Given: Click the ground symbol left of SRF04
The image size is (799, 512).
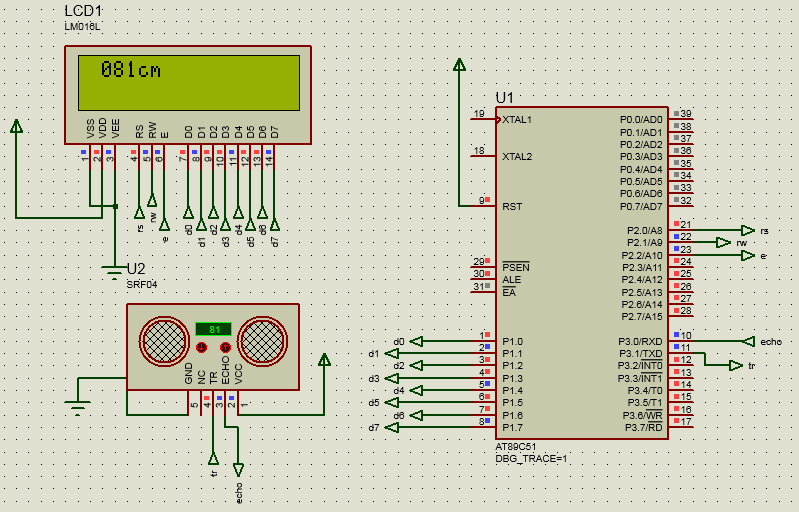Looking at the screenshot, I should pos(75,405).
